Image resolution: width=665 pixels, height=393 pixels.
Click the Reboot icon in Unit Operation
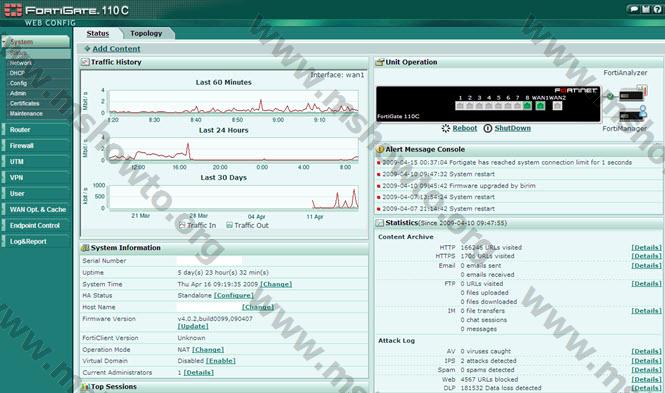445,128
